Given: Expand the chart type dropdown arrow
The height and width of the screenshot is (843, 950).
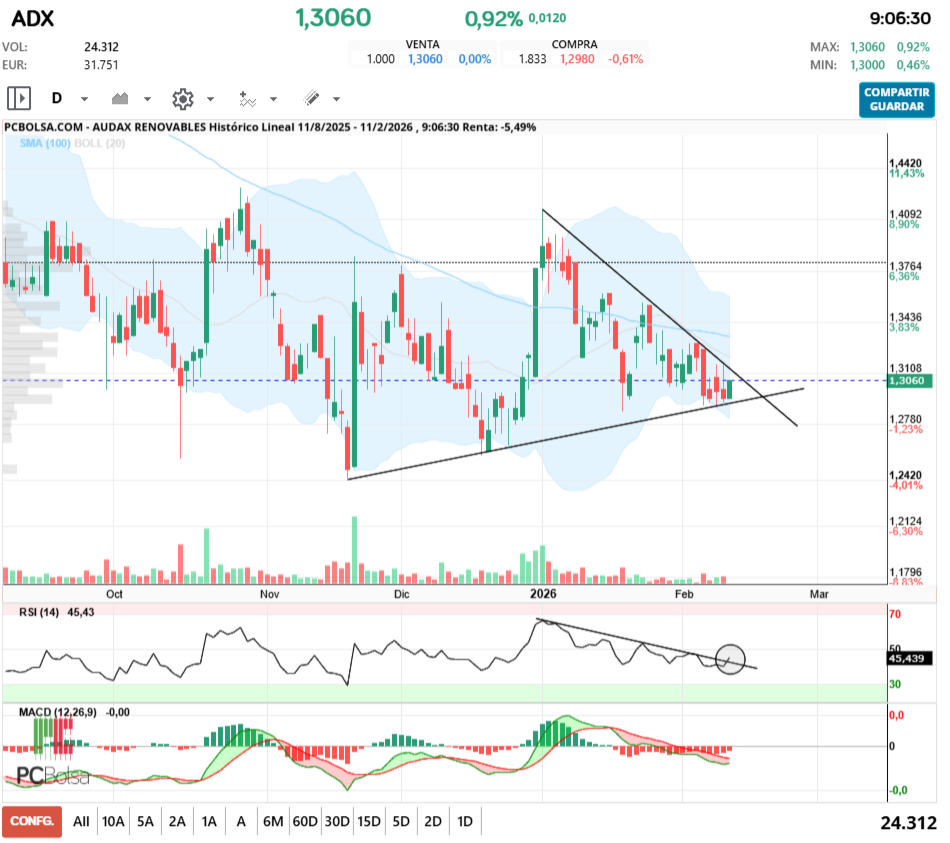Looking at the screenshot, I should (x=147, y=99).
